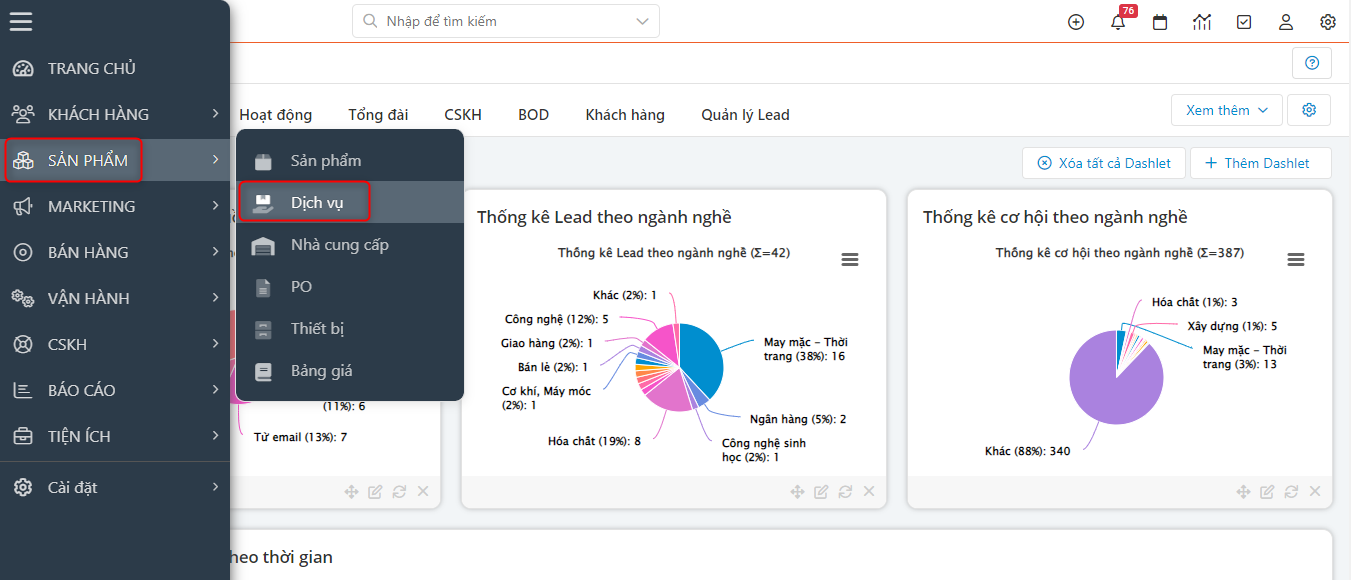Switch to the Tổng đài tab
Screen dimensions: 1351x580
pos(378,115)
